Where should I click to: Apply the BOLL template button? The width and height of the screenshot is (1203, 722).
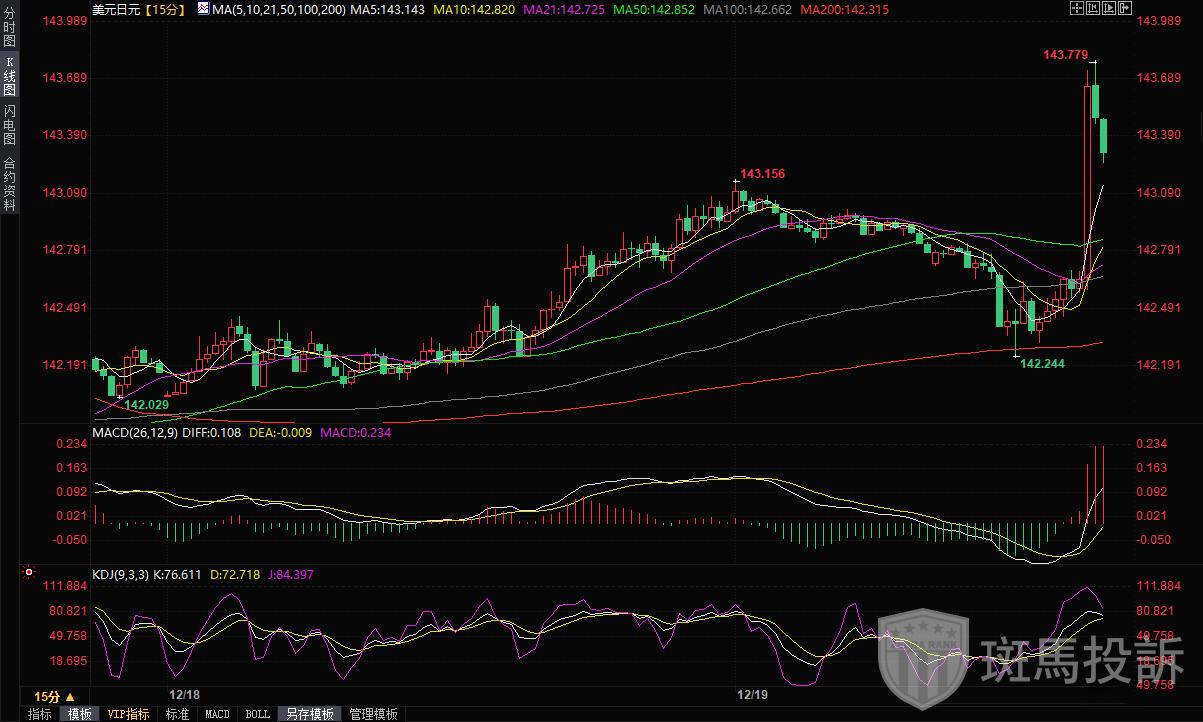coord(257,714)
